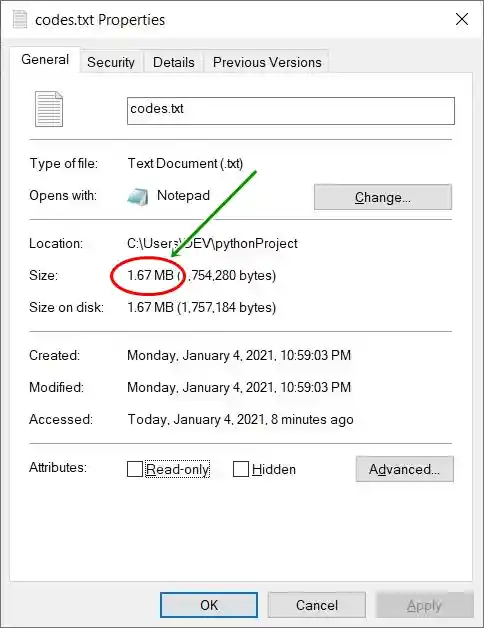The image size is (484, 628).
Task: Click the Apply button
Action: [x=425, y=605]
